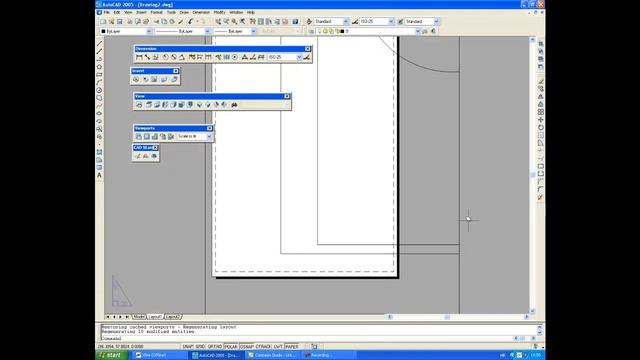Click the horizontal scrollbar right arrow

[x=526, y=317]
